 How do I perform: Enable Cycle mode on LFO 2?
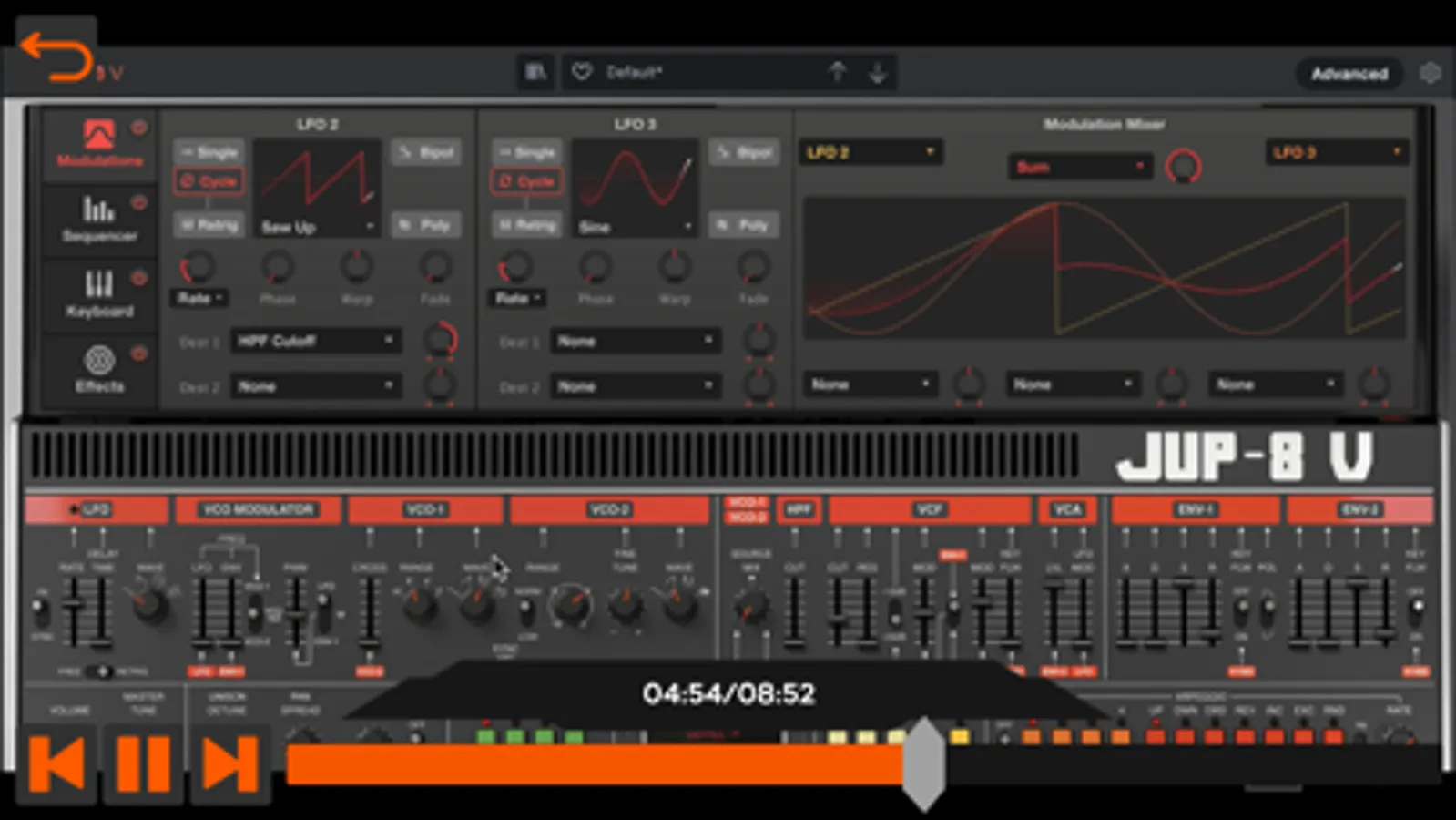click(209, 181)
